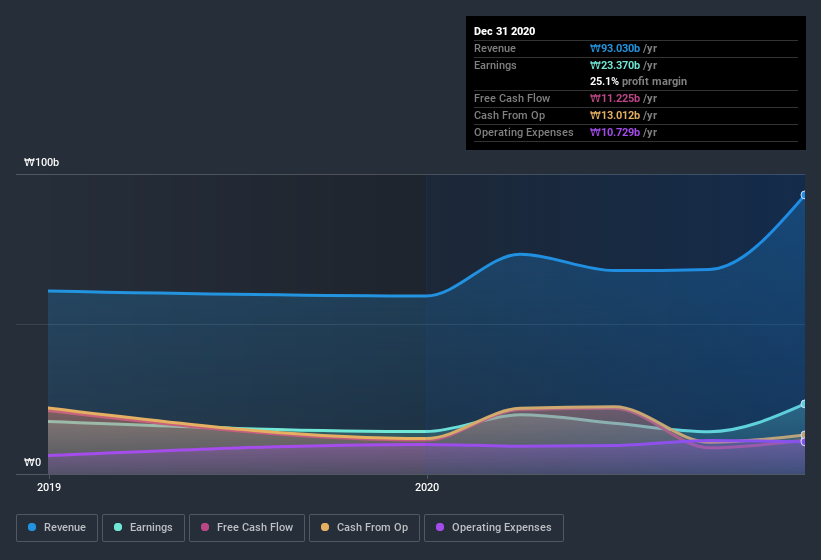Toggle the Revenue series legend button
The height and width of the screenshot is (560, 821).
[x=57, y=528]
